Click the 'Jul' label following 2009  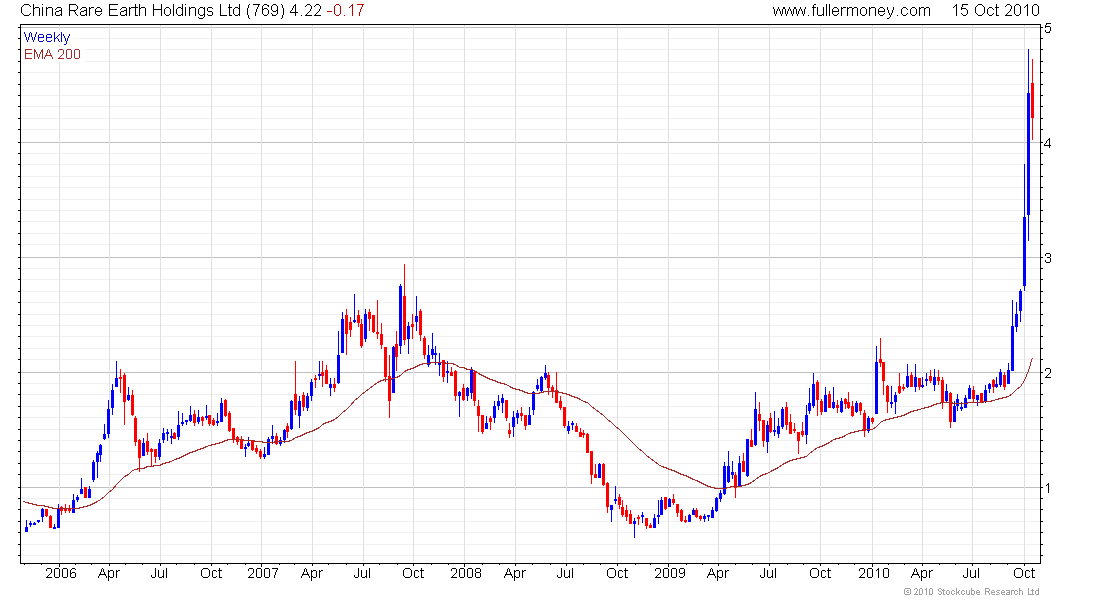pyautogui.click(x=768, y=573)
